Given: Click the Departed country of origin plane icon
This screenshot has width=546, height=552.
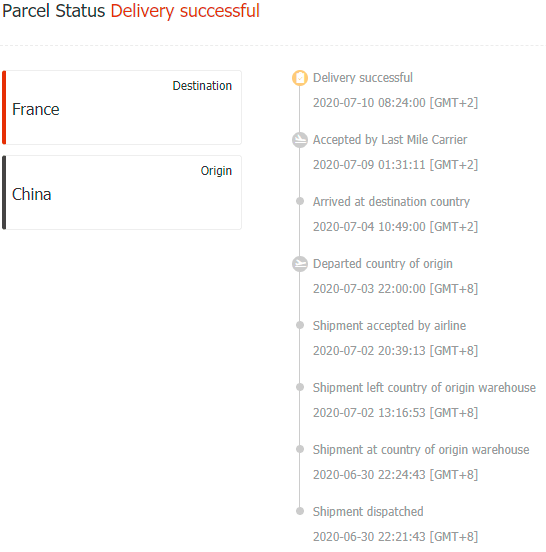Looking at the screenshot, I should coord(300,264).
